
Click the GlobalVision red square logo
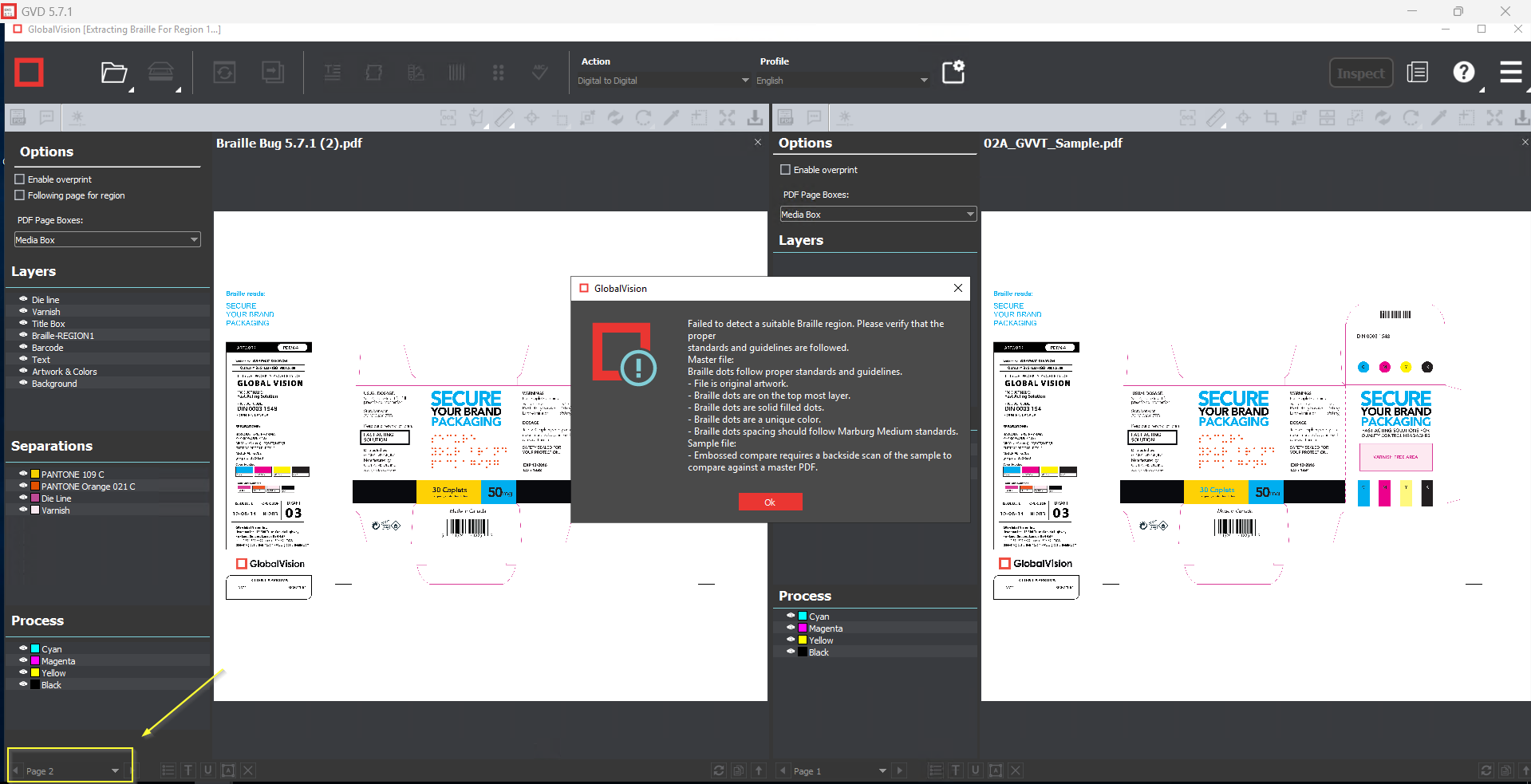[x=30, y=73]
